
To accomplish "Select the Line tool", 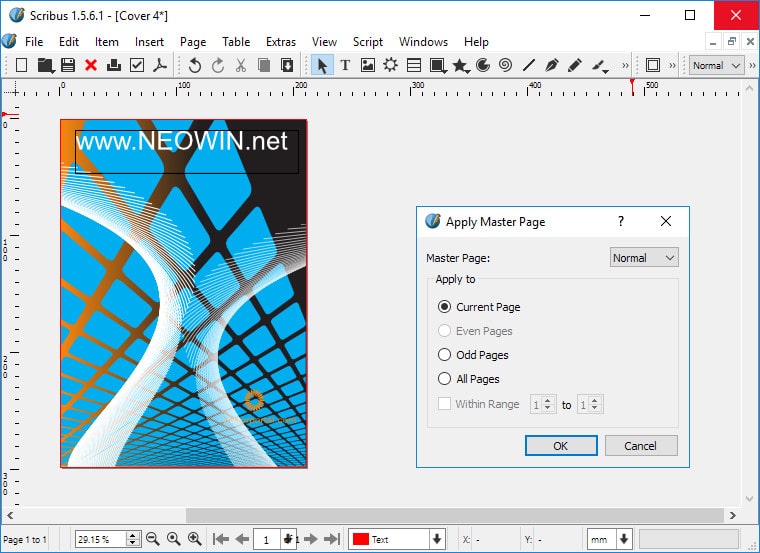I will click(x=529, y=65).
